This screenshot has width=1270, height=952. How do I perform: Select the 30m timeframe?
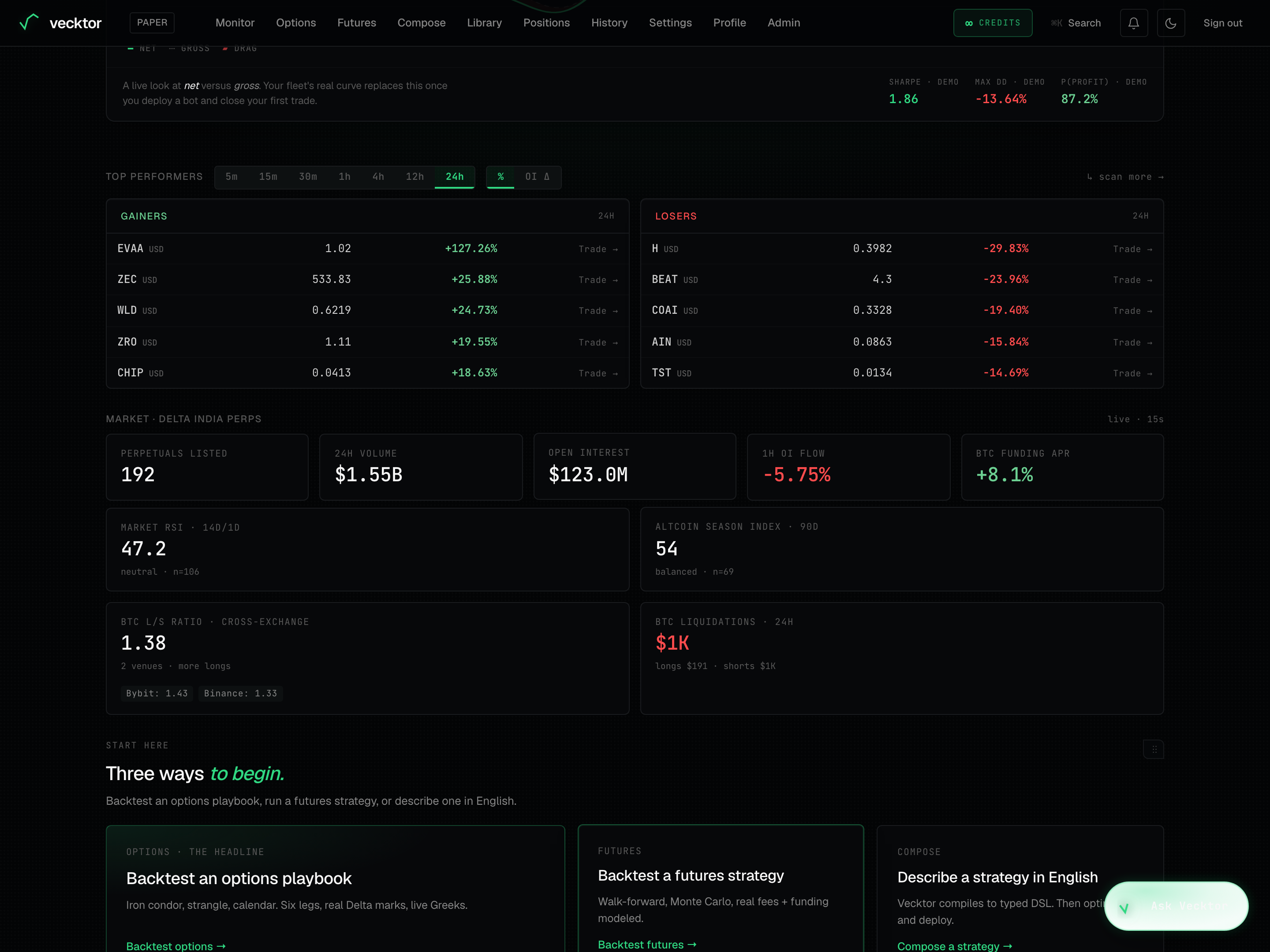[308, 177]
